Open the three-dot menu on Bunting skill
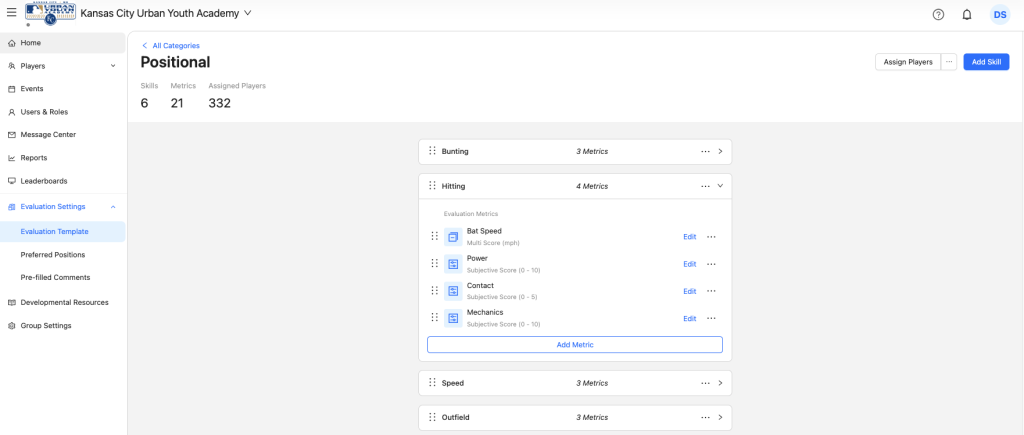This screenshot has width=1024, height=435. (705, 151)
